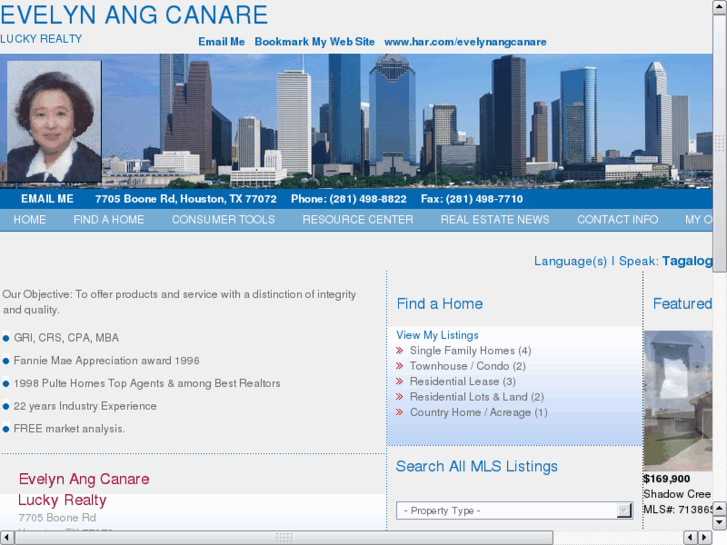727x545 pixels.
Task: Click fax number (281) 498-7710
Action: 484,199
